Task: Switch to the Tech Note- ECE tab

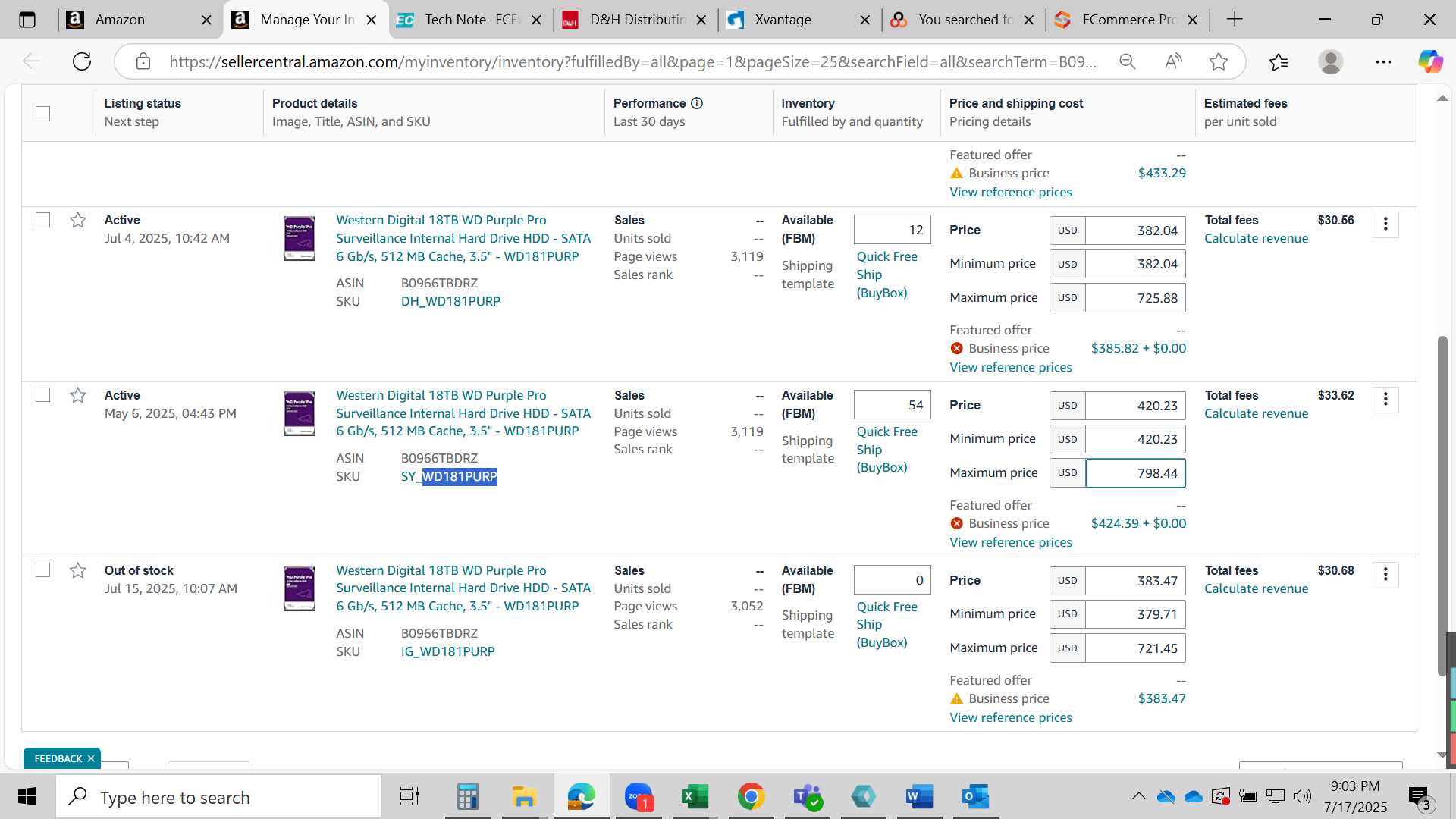Action: (x=470, y=20)
